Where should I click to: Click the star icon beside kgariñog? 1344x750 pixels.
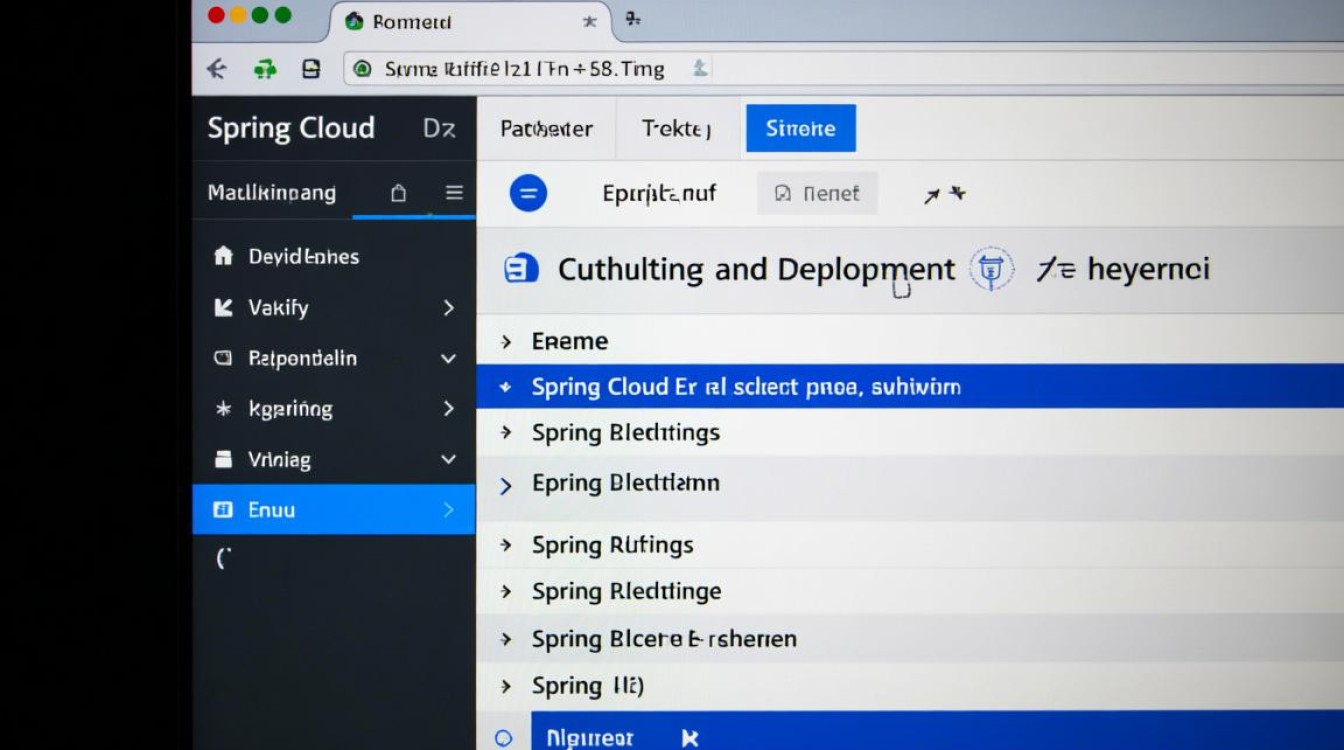pos(224,409)
